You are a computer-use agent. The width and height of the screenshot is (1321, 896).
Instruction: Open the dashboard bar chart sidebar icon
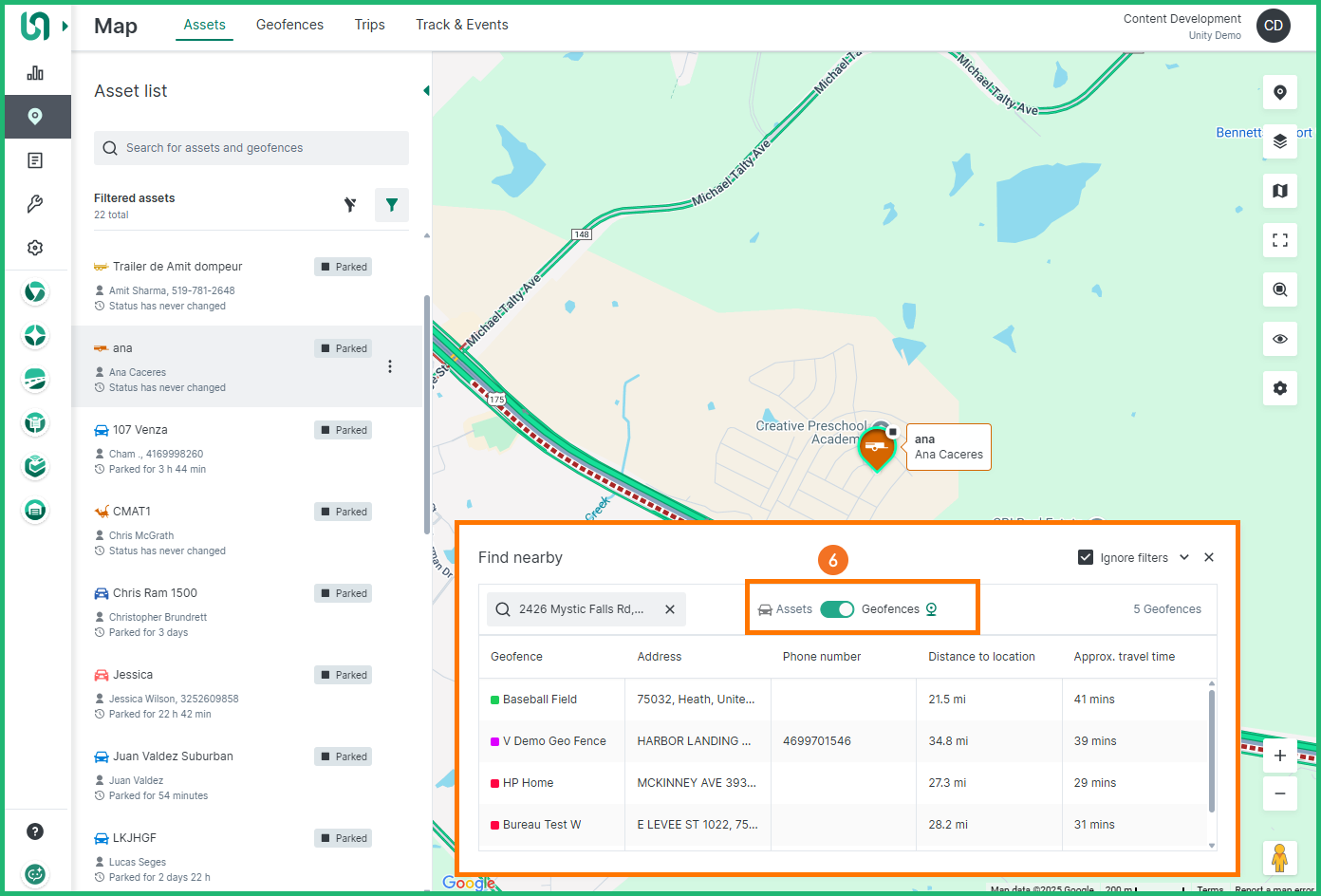pyautogui.click(x=35, y=73)
